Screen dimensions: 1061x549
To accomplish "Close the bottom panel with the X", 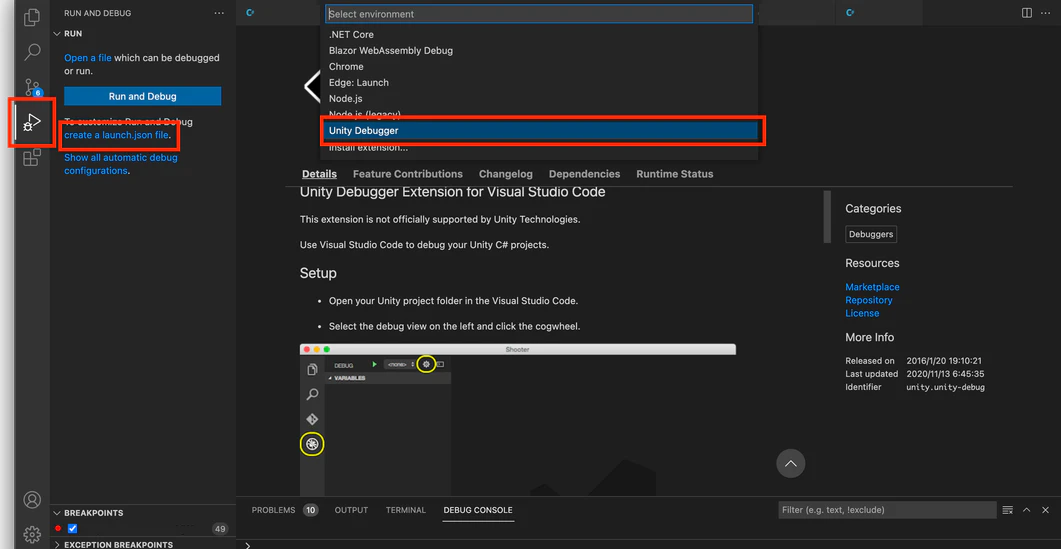I will (1045, 510).
